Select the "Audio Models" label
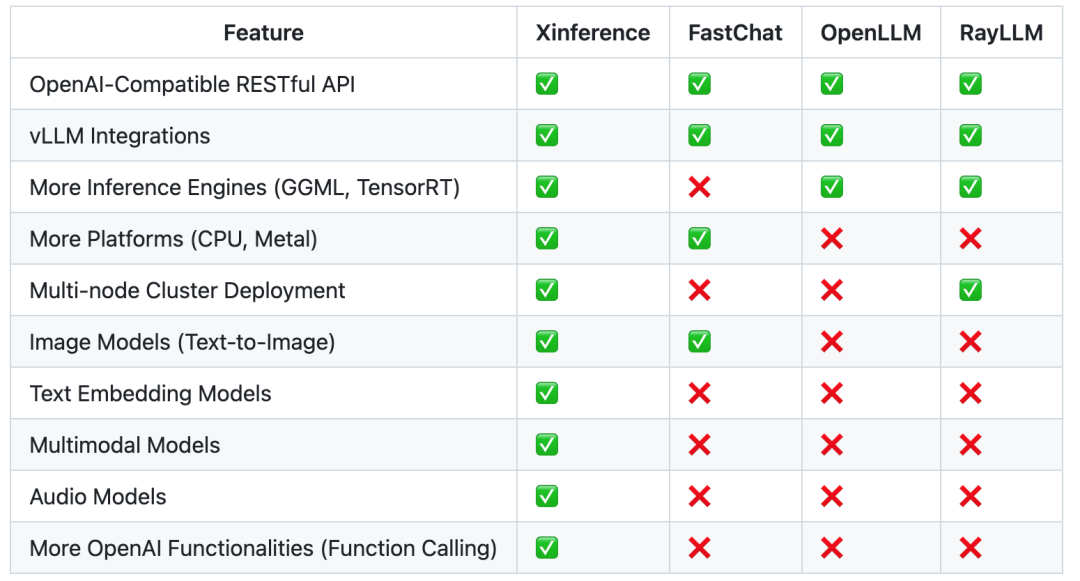Screen dimensions: 1080x581 pyautogui.click(x=98, y=497)
